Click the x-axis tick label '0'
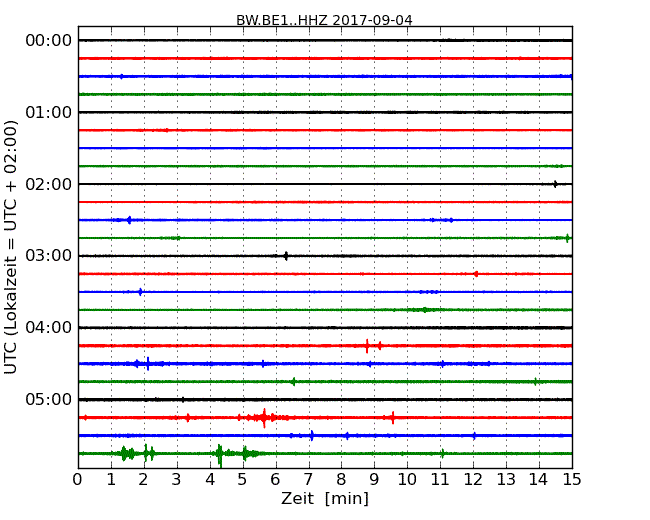The image size is (650, 520). coord(78,479)
